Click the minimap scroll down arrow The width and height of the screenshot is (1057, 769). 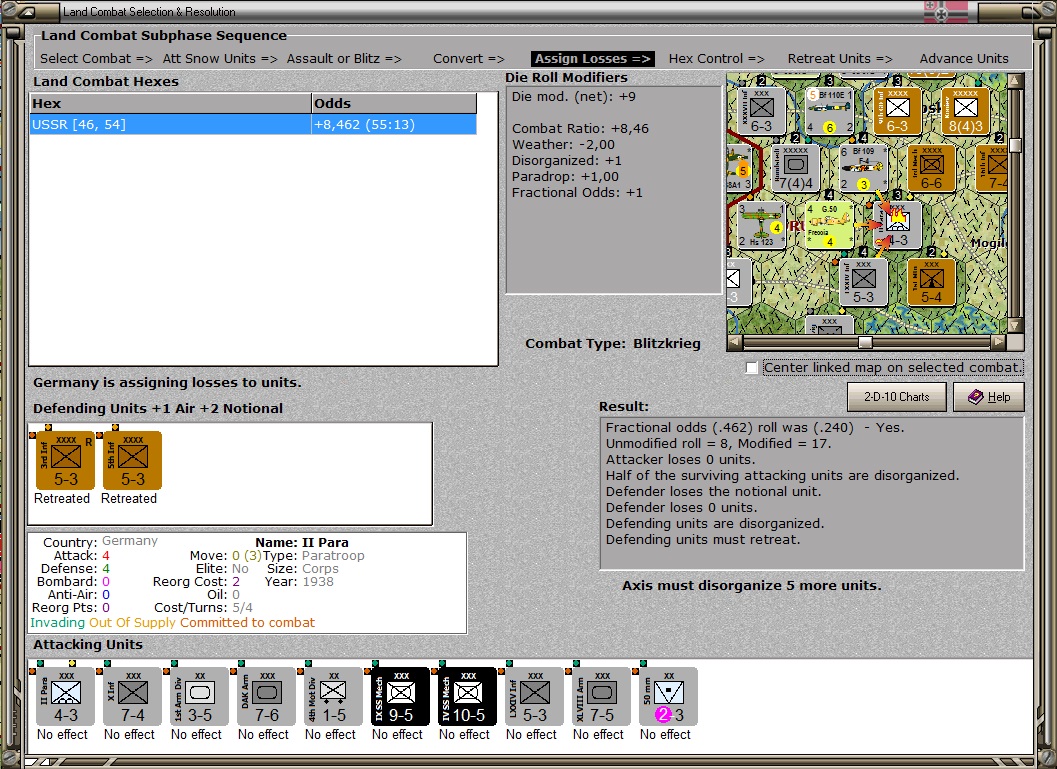click(1015, 326)
